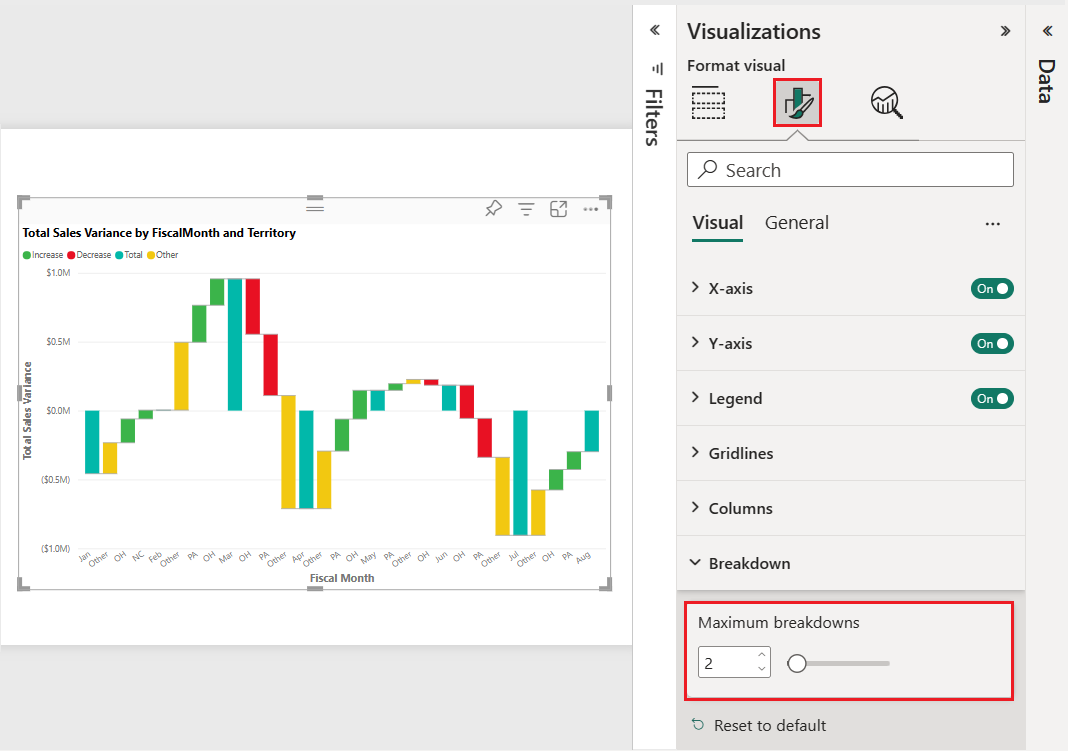Click the ($0.5M) y-axis label

[56, 479]
